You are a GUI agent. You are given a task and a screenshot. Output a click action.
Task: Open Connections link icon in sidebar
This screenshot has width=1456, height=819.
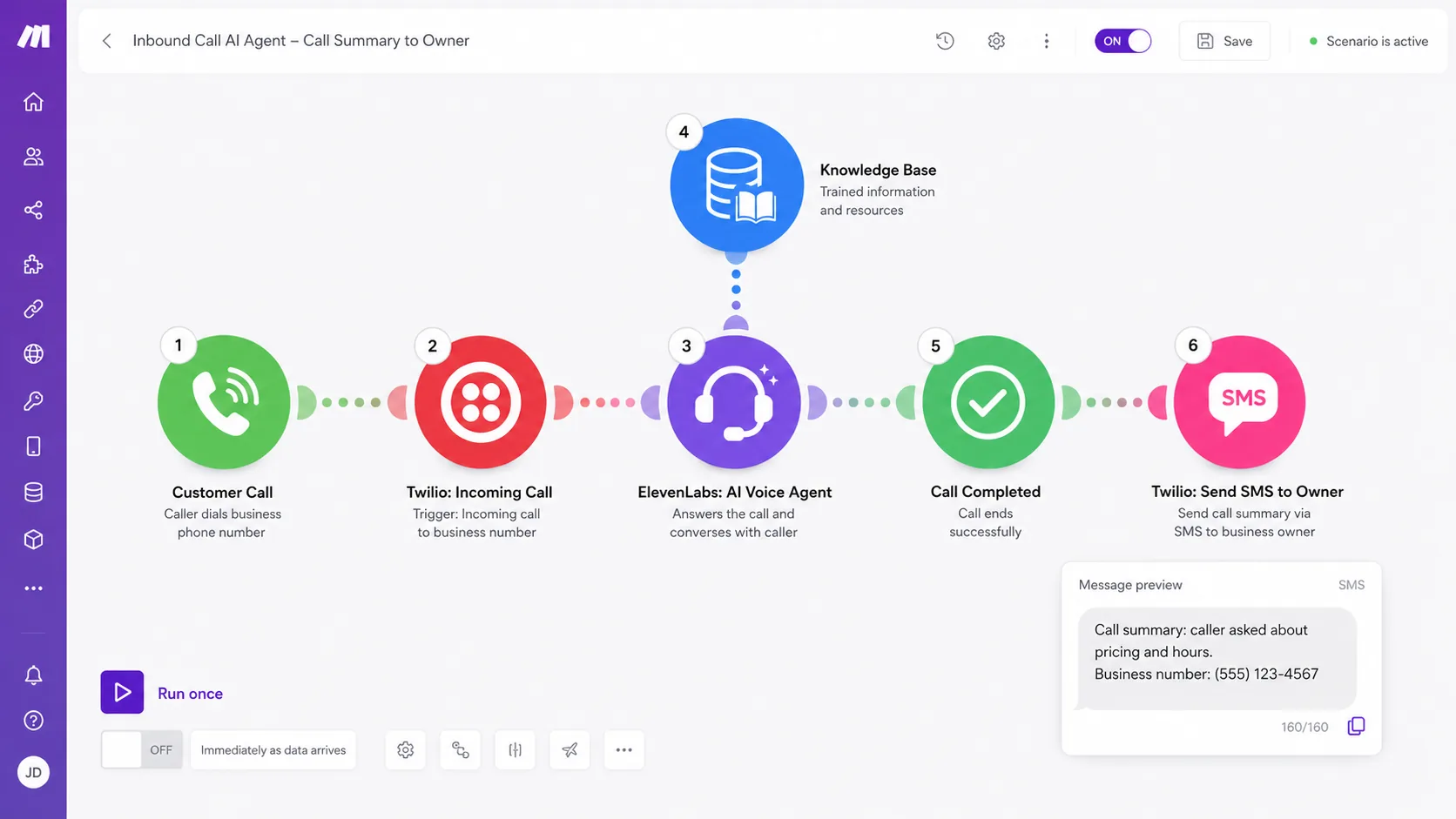tap(33, 309)
